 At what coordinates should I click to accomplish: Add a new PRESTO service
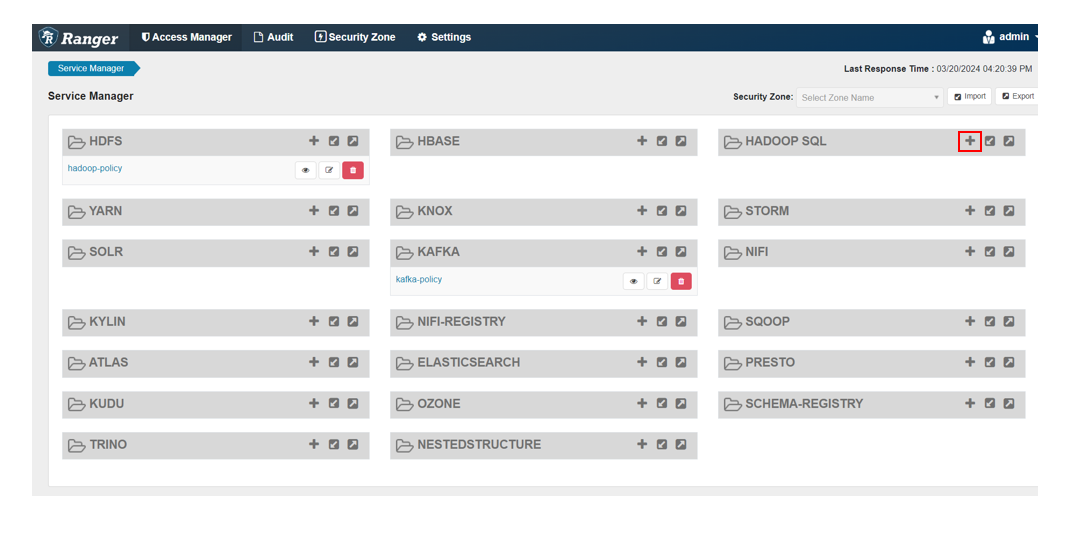click(x=970, y=362)
